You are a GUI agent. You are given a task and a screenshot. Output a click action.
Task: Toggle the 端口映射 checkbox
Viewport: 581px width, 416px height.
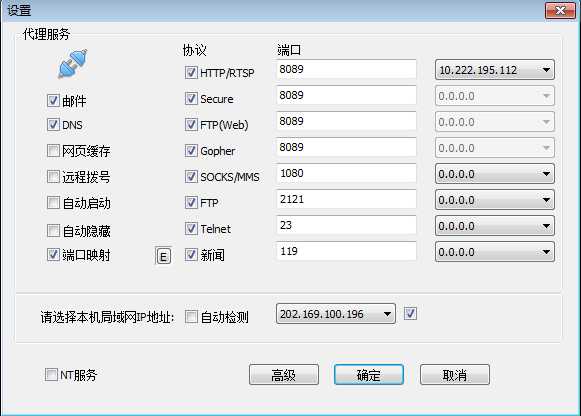click(x=53, y=254)
